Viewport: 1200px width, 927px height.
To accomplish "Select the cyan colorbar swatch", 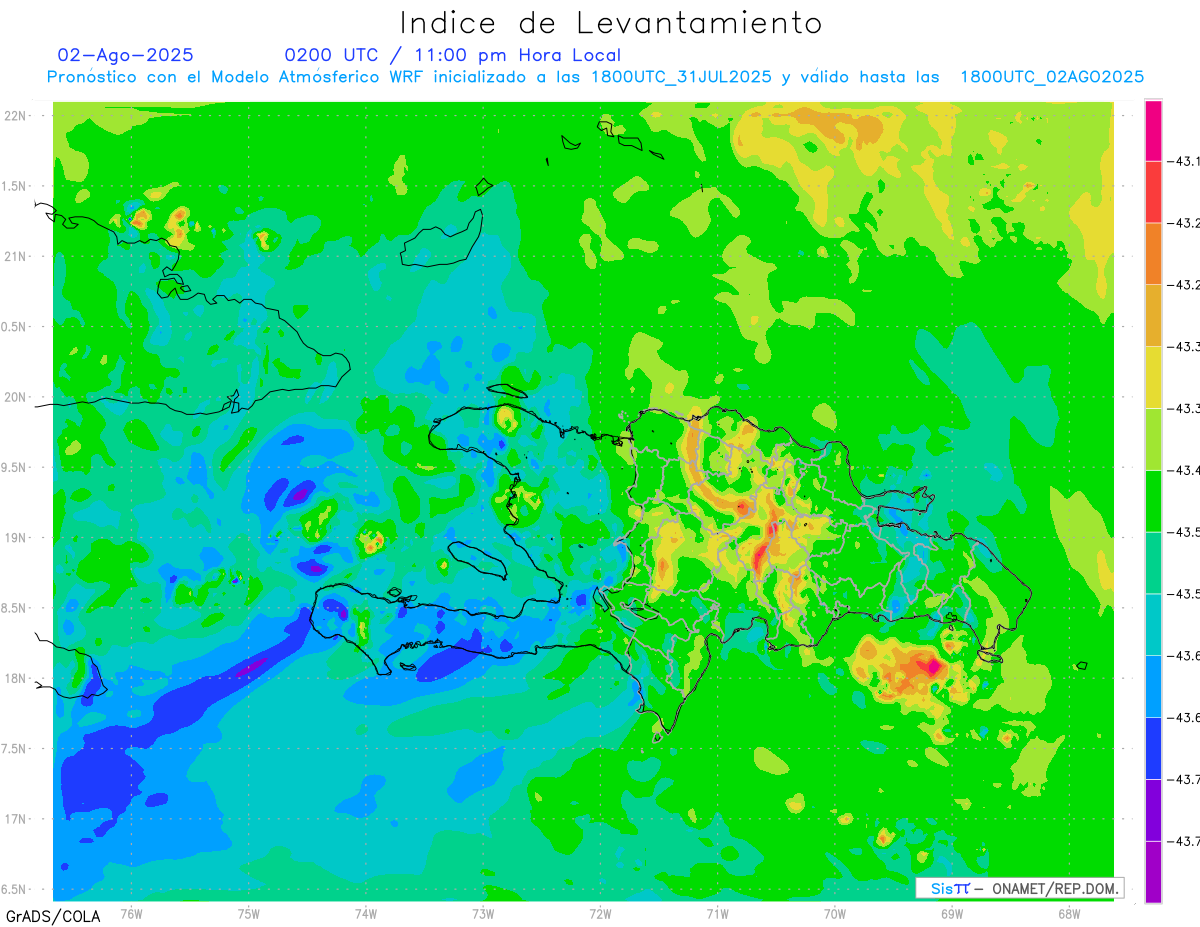I will 1153,625.
